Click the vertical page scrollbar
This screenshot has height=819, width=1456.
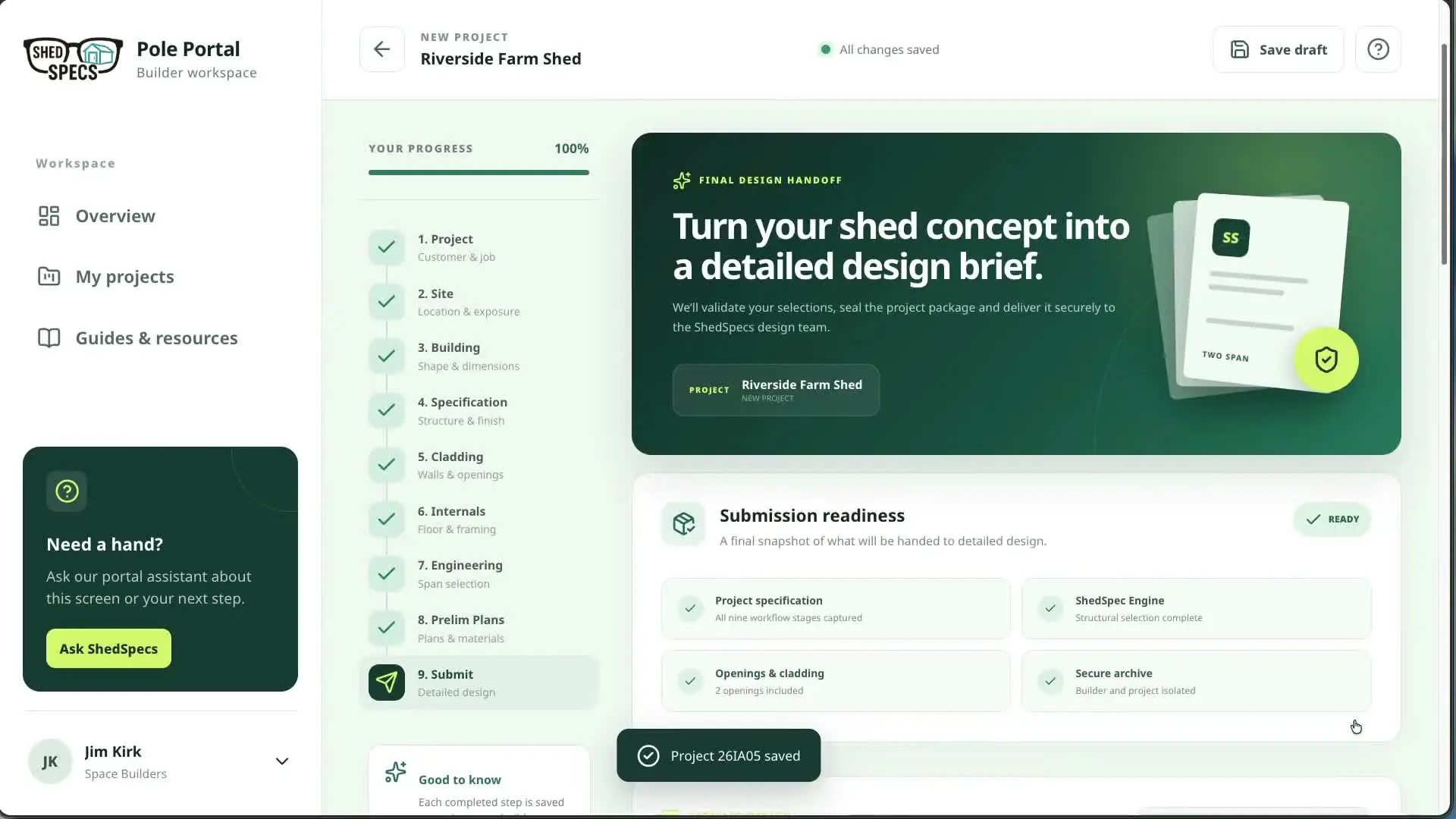(x=1445, y=154)
